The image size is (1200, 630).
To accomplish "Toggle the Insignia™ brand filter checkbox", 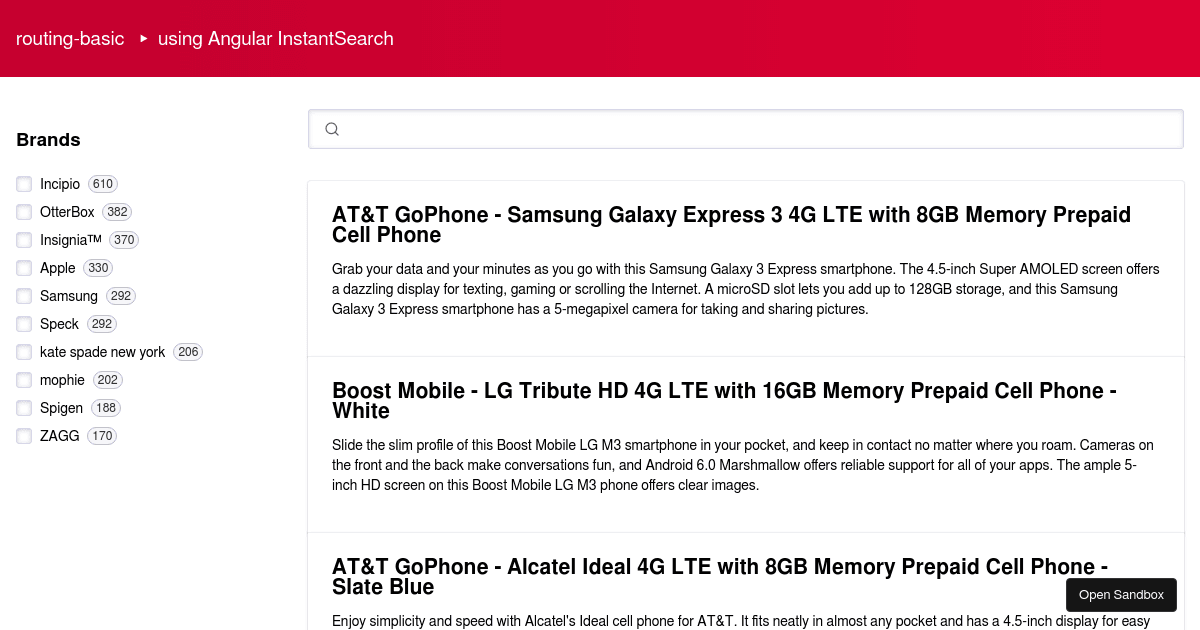I will pos(24,240).
